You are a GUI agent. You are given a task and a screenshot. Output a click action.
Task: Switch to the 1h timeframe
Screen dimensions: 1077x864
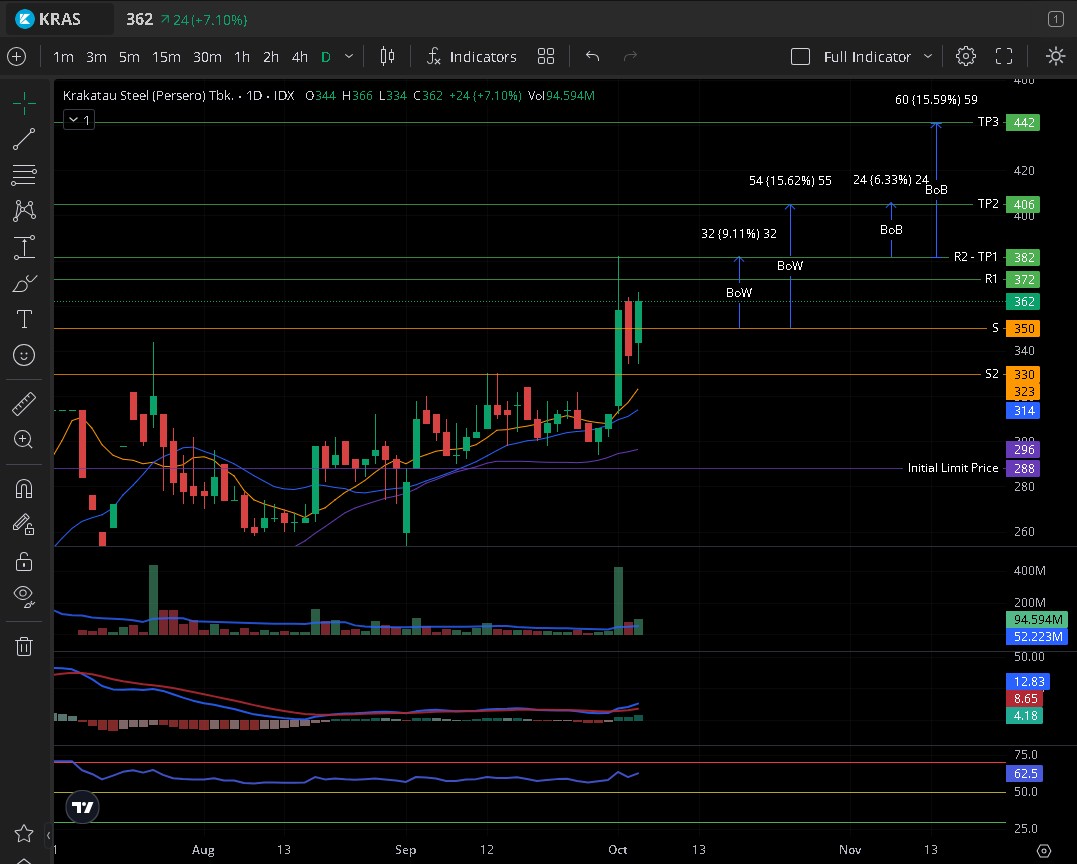pos(242,57)
